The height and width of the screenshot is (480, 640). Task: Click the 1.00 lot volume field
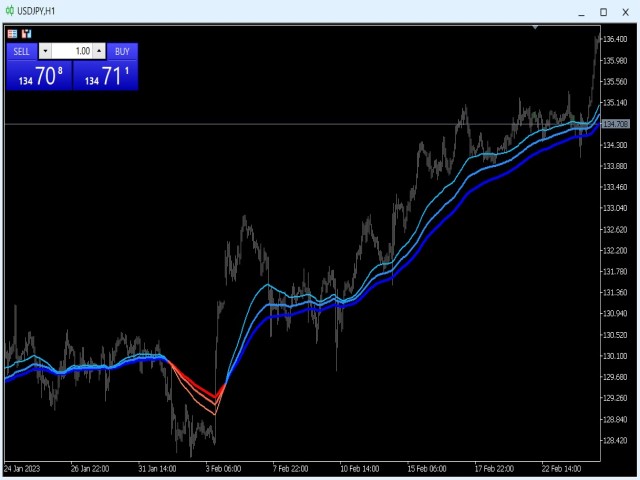[72, 51]
